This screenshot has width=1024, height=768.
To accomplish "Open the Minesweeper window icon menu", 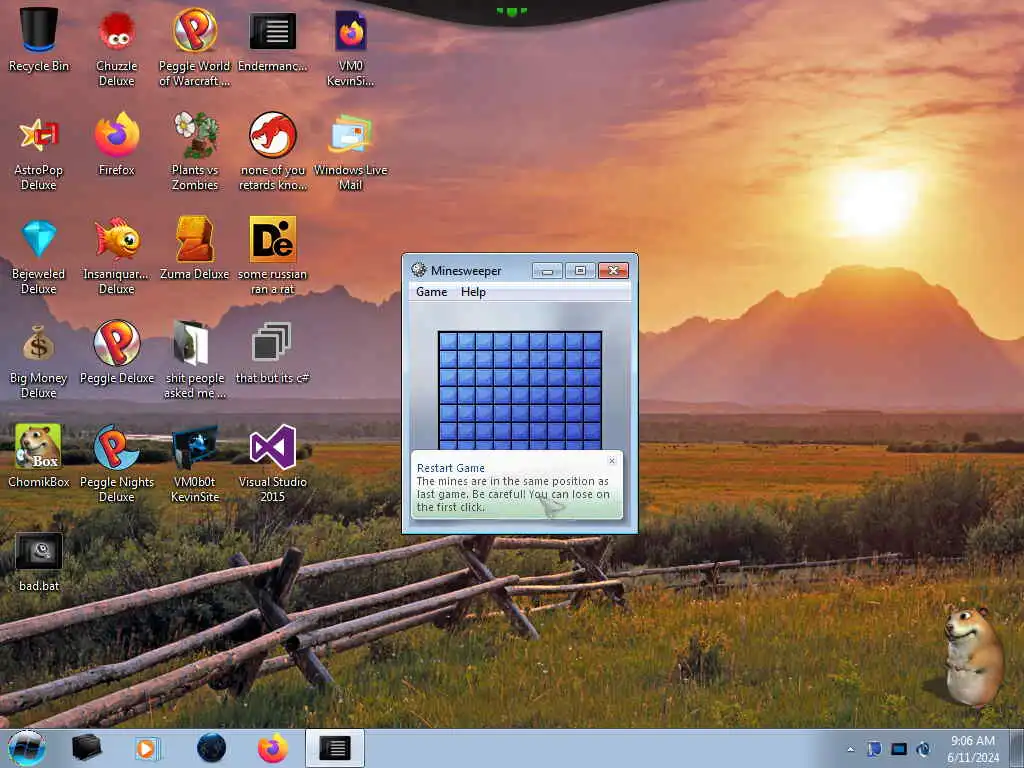I will pyautogui.click(x=419, y=270).
